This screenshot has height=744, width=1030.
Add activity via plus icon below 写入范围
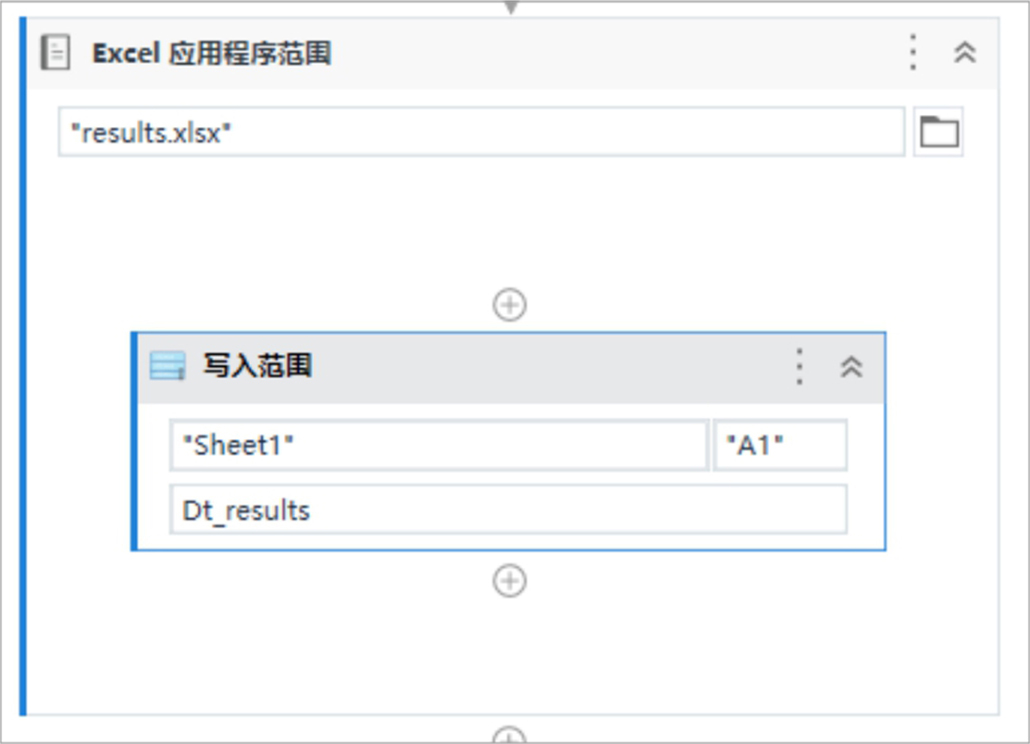[x=510, y=581]
